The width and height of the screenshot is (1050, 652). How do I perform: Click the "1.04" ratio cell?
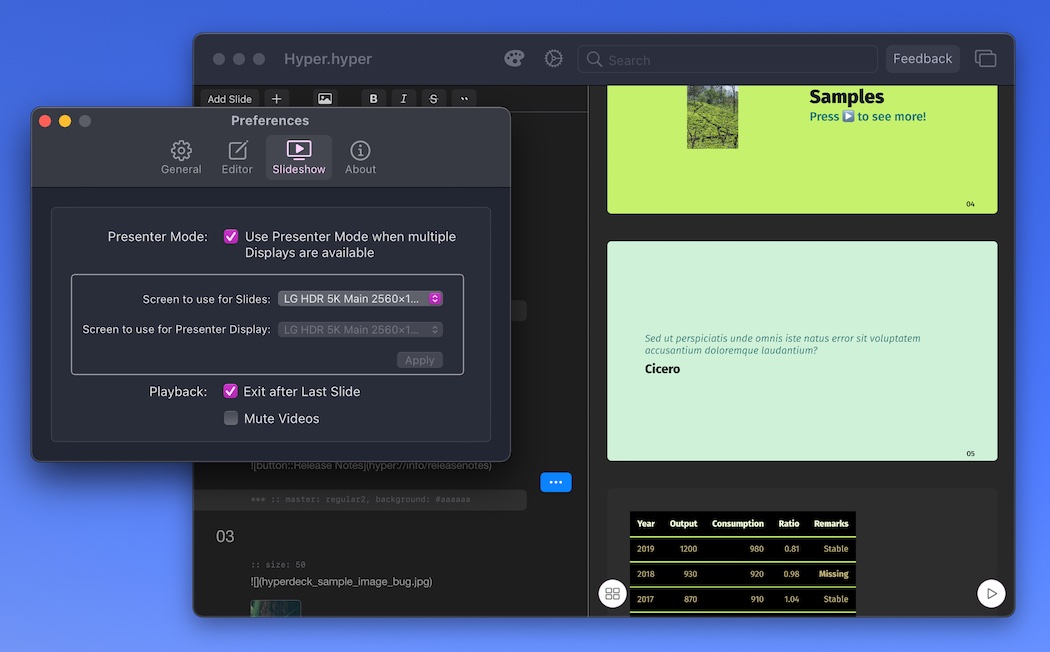click(792, 599)
